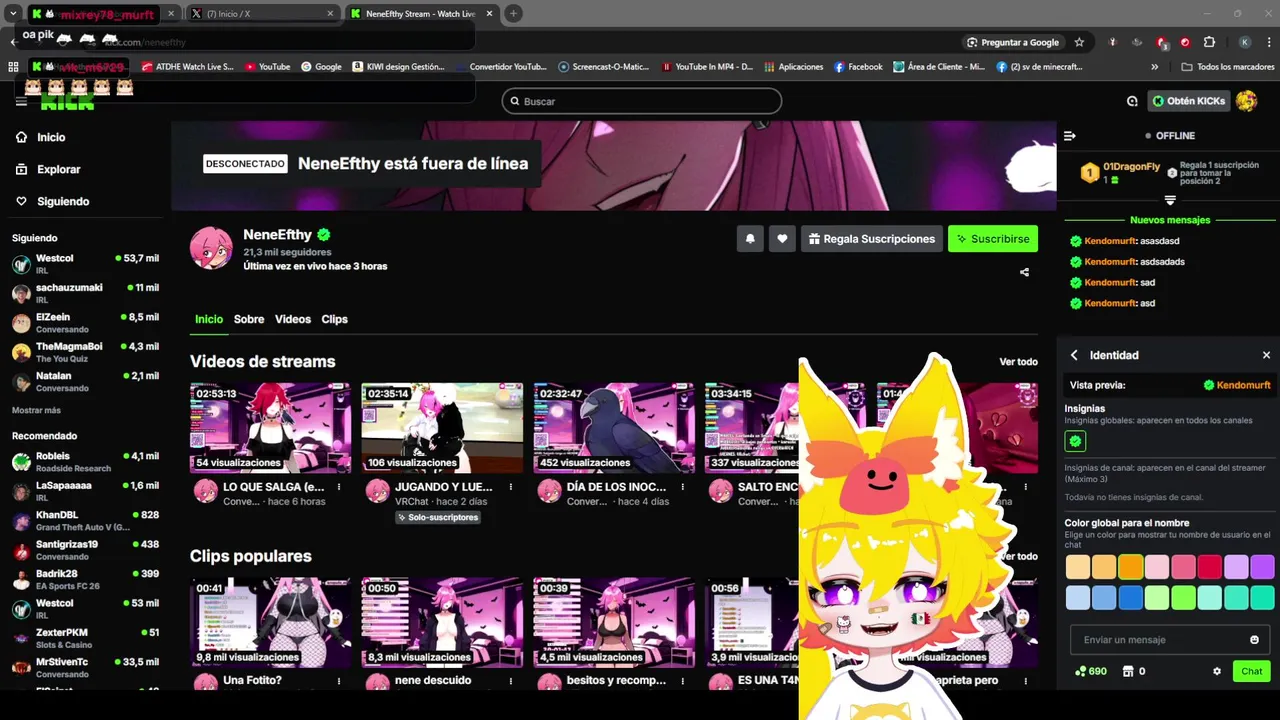1280x720 pixels.
Task: Expand the leaderboard with the chevron
Action: pyautogui.click(x=1169, y=200)
